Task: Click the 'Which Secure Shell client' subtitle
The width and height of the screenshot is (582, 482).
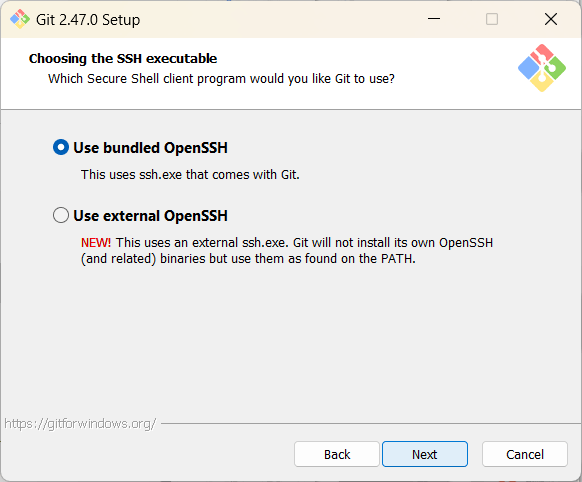Action: (x=221, y=79)
